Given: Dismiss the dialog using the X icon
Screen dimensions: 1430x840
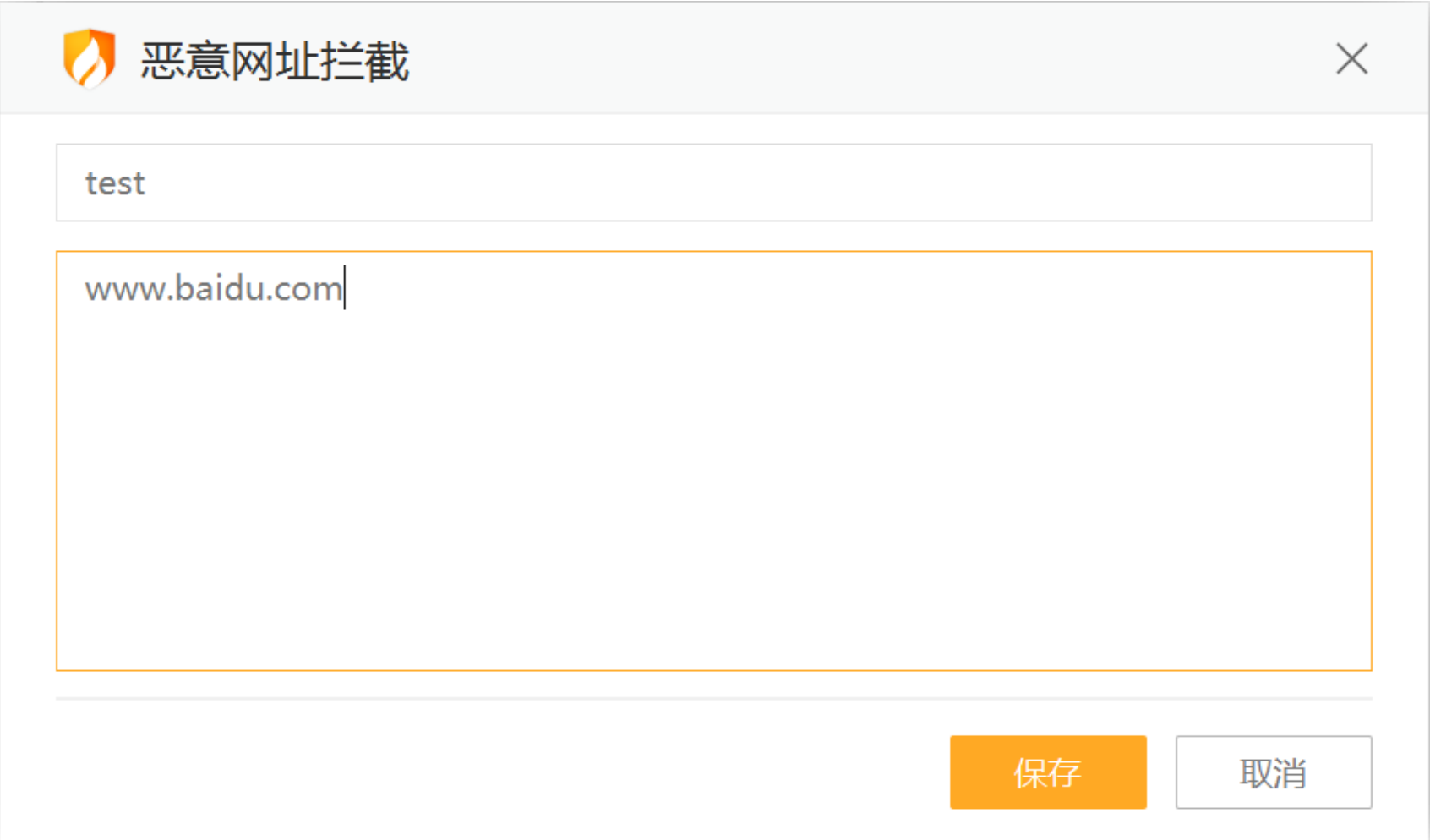Looking at the screenshot, I should 1351,59.
